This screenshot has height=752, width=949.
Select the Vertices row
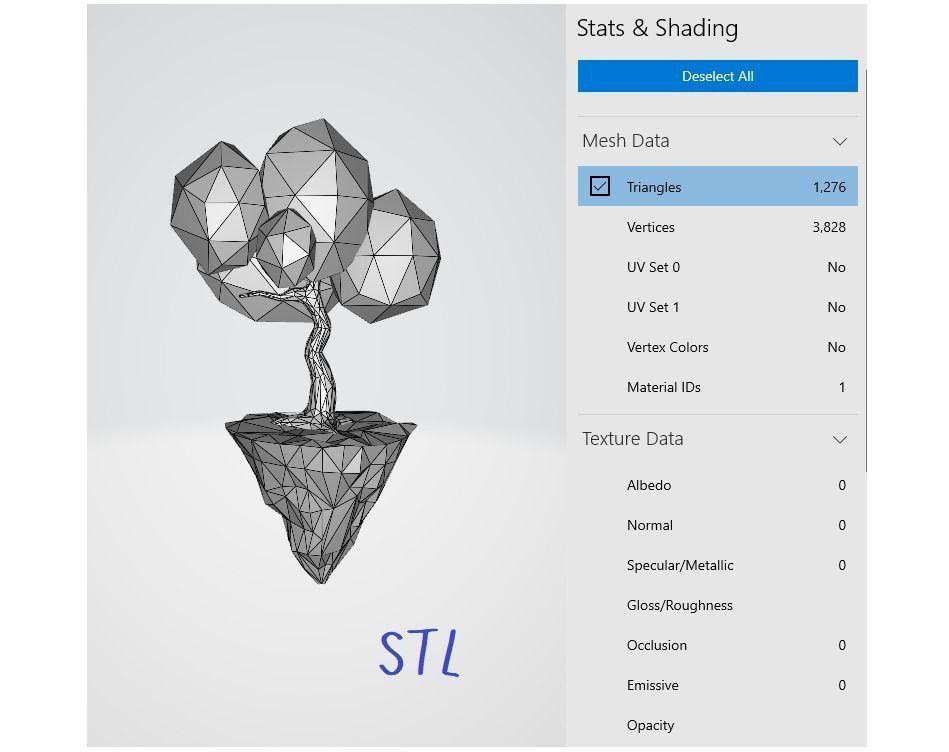click(717, 227)
